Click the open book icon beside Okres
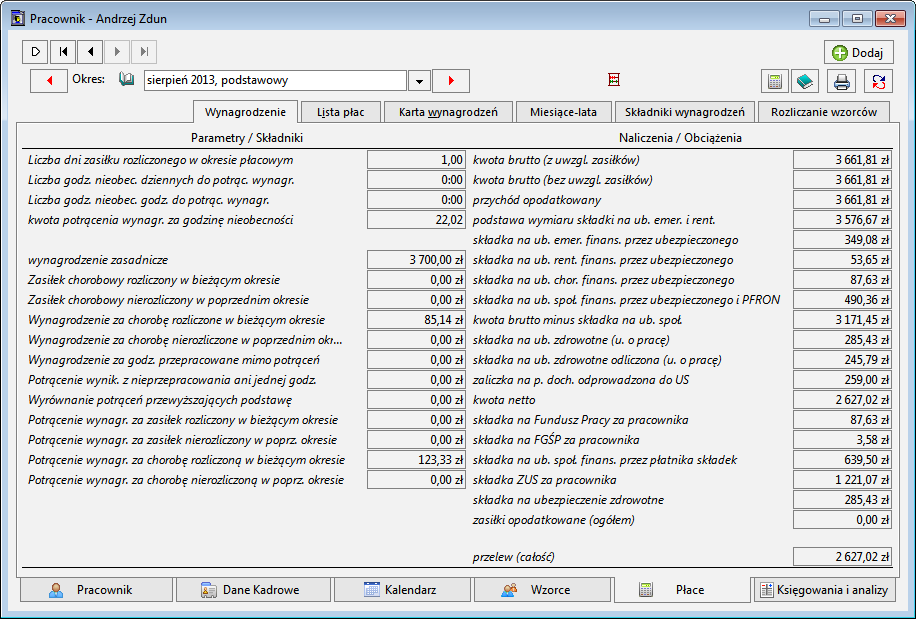 (126, 79)
